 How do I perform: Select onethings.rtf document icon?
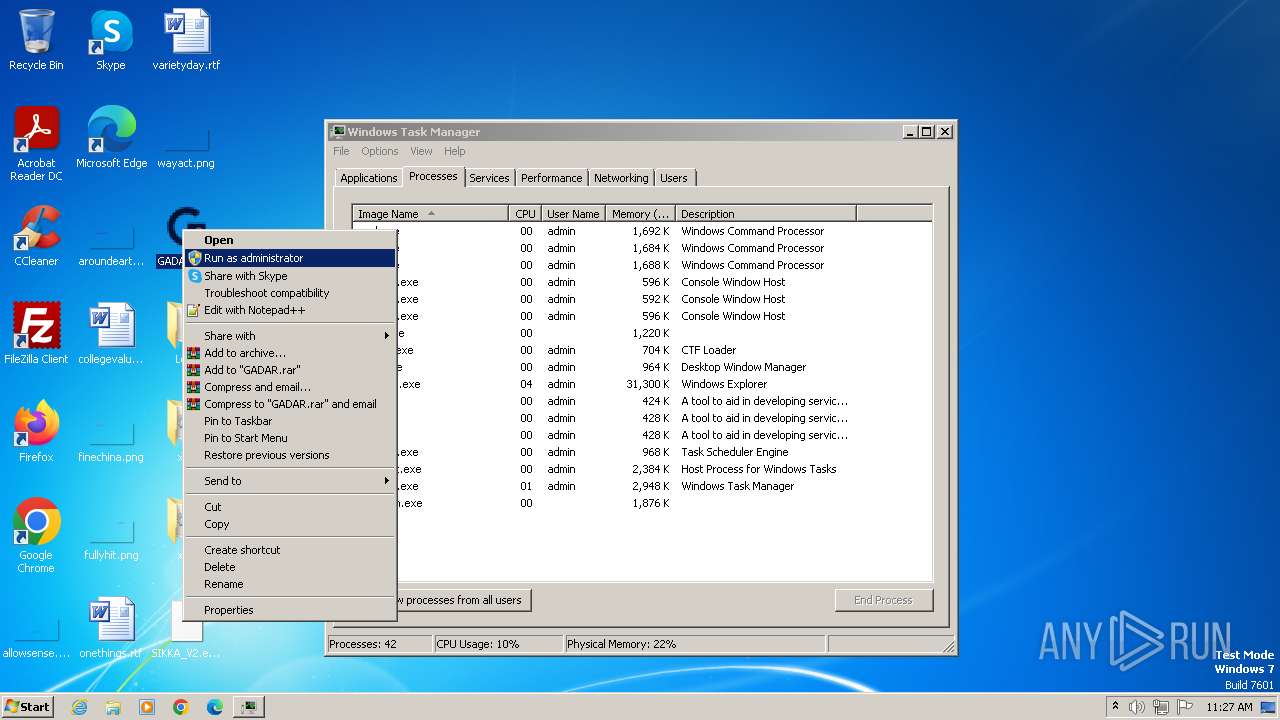point(111,628)
